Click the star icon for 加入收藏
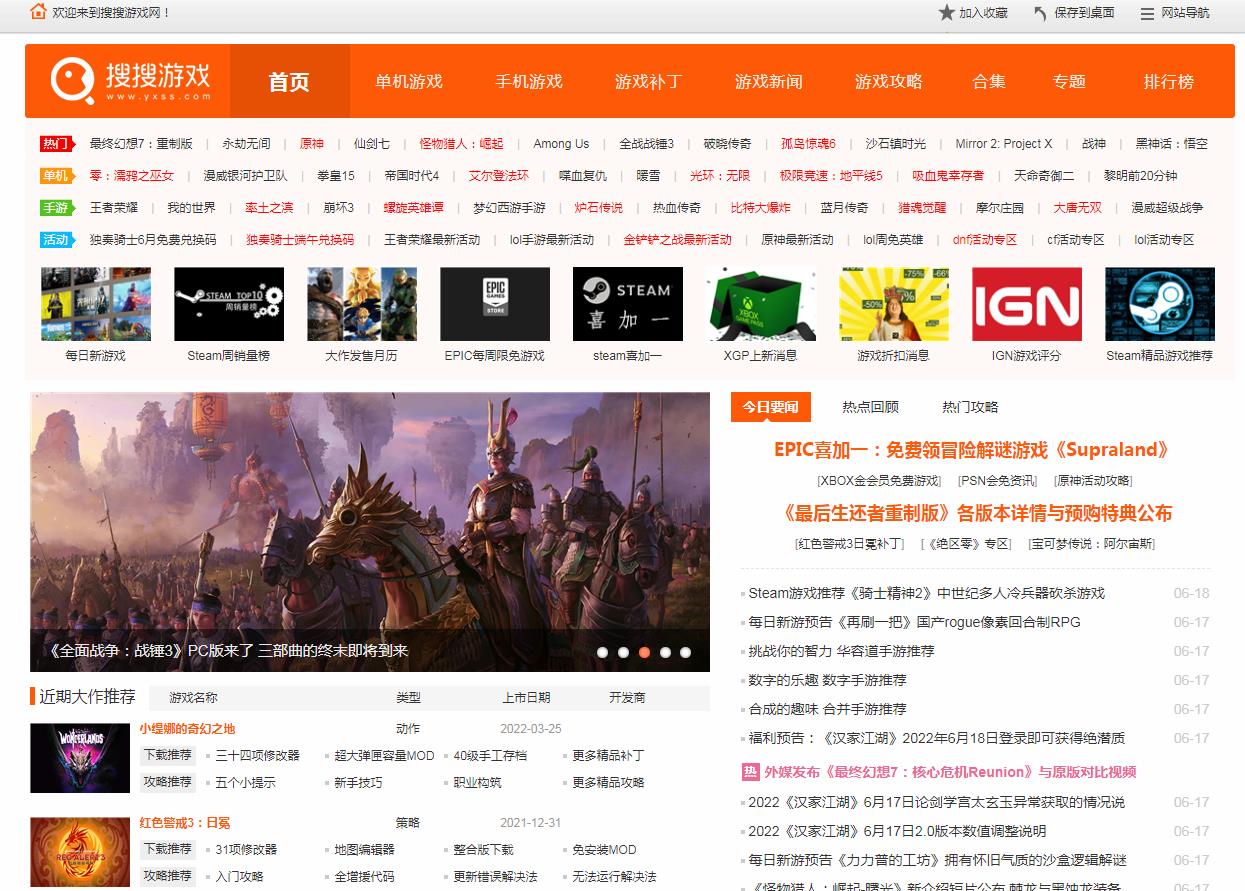 946,13
